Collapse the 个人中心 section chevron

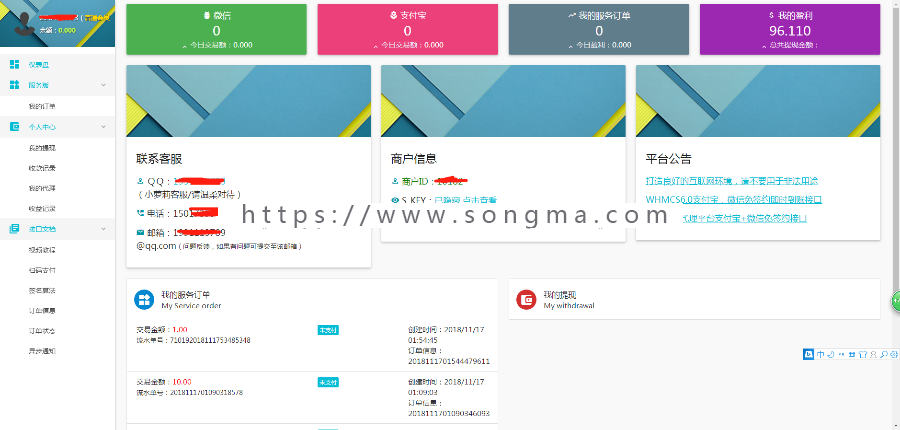(103, 127)
